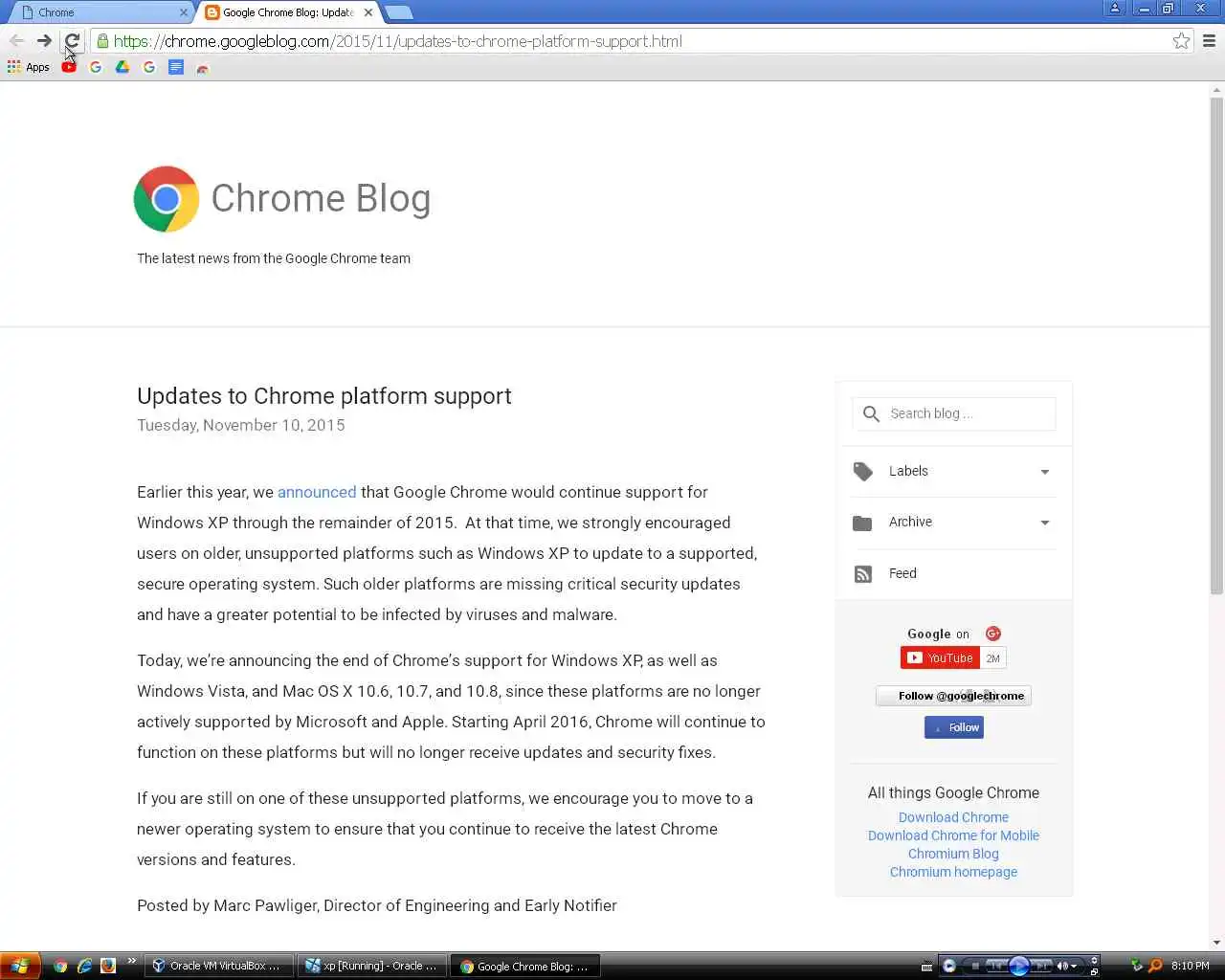
Task: Click the YouTube subscribe button
Action: tap(940, 657)
